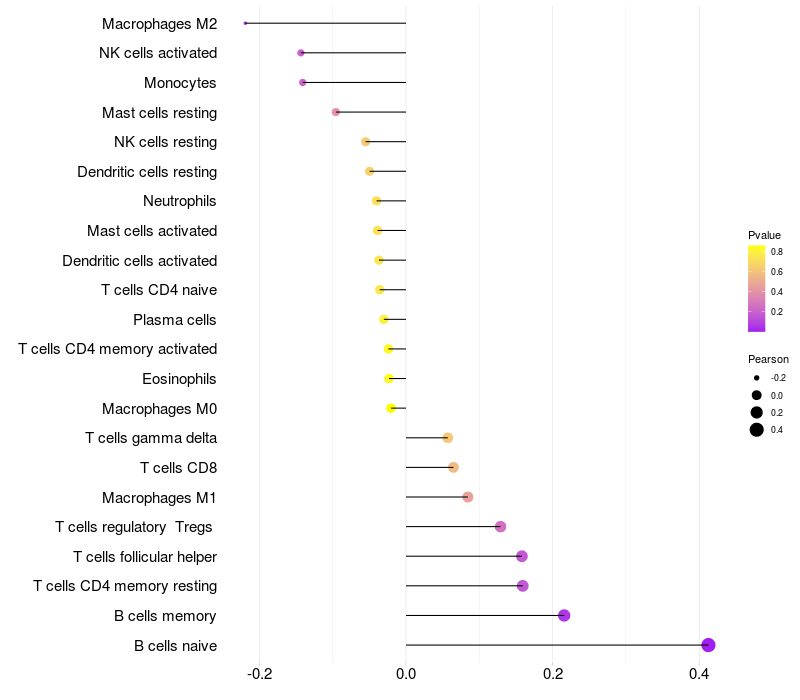Click the B cells naive data point
The image size is (800, 700).
tap(708, 645)
